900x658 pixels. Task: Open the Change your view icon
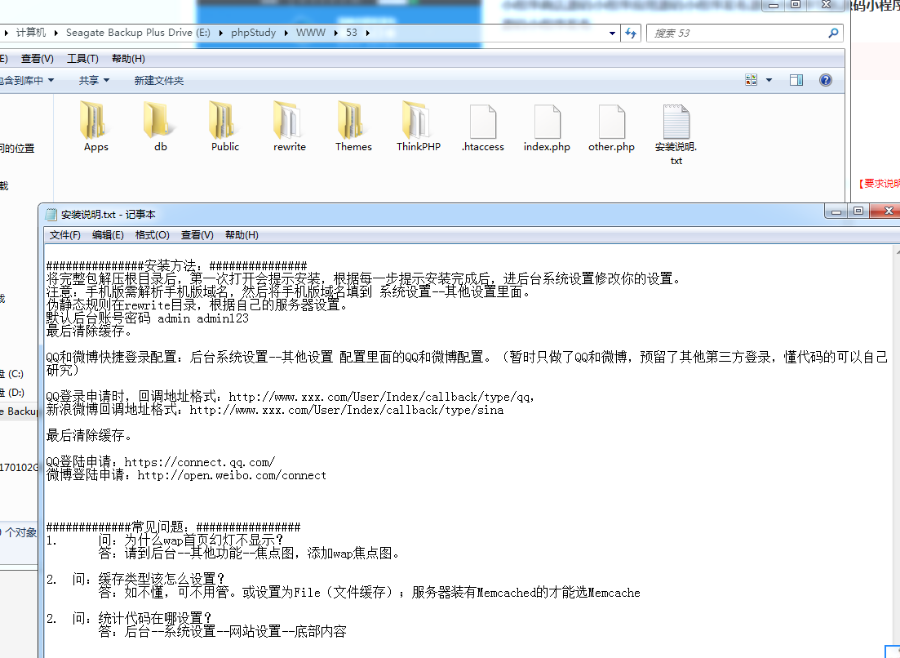click(750, 79)
